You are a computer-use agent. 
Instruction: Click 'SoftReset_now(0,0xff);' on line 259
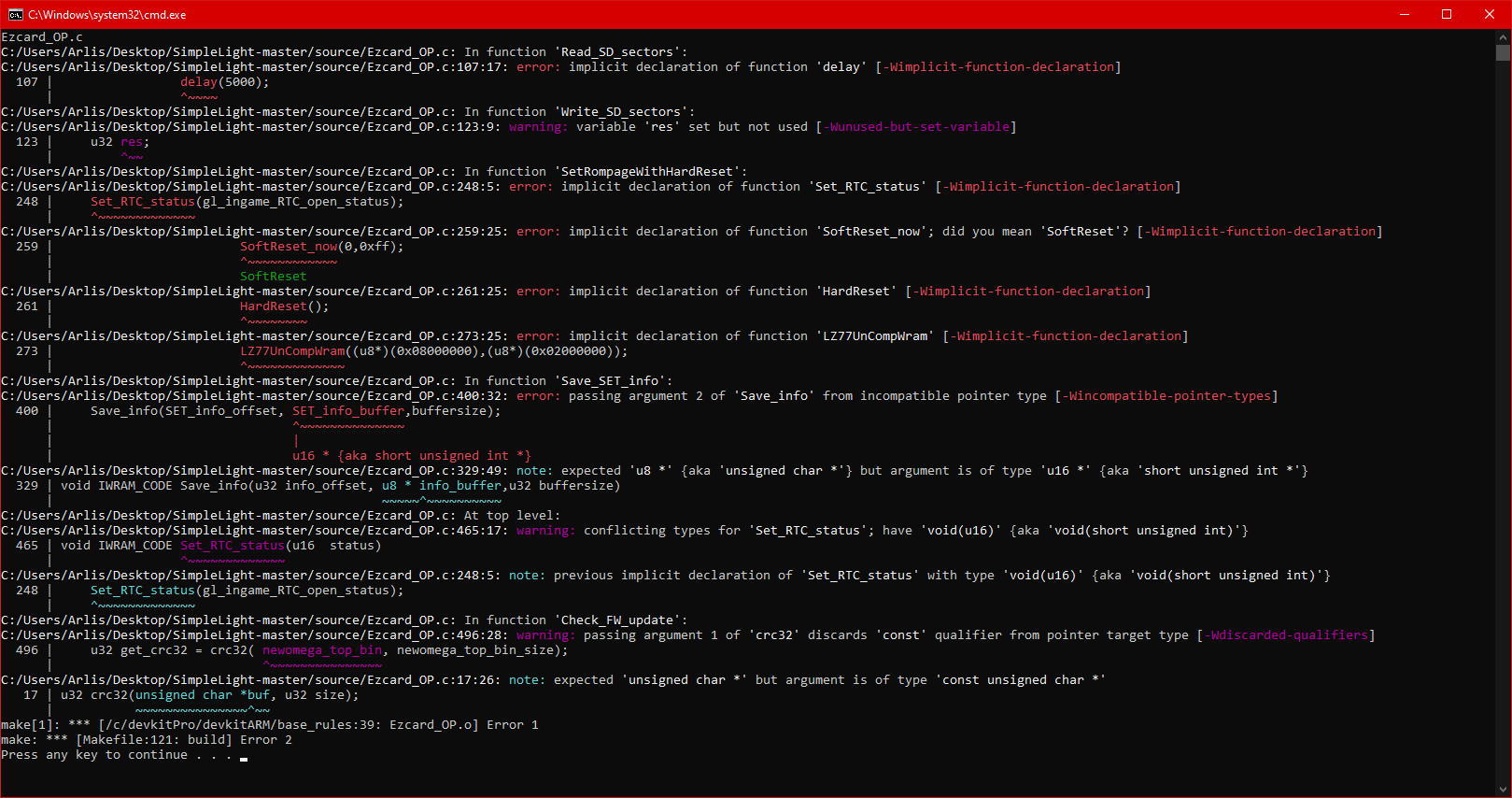click(321, 247)
